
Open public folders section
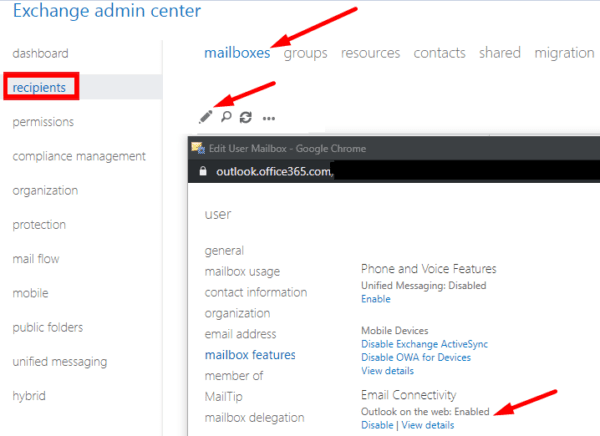pos(48,327)
